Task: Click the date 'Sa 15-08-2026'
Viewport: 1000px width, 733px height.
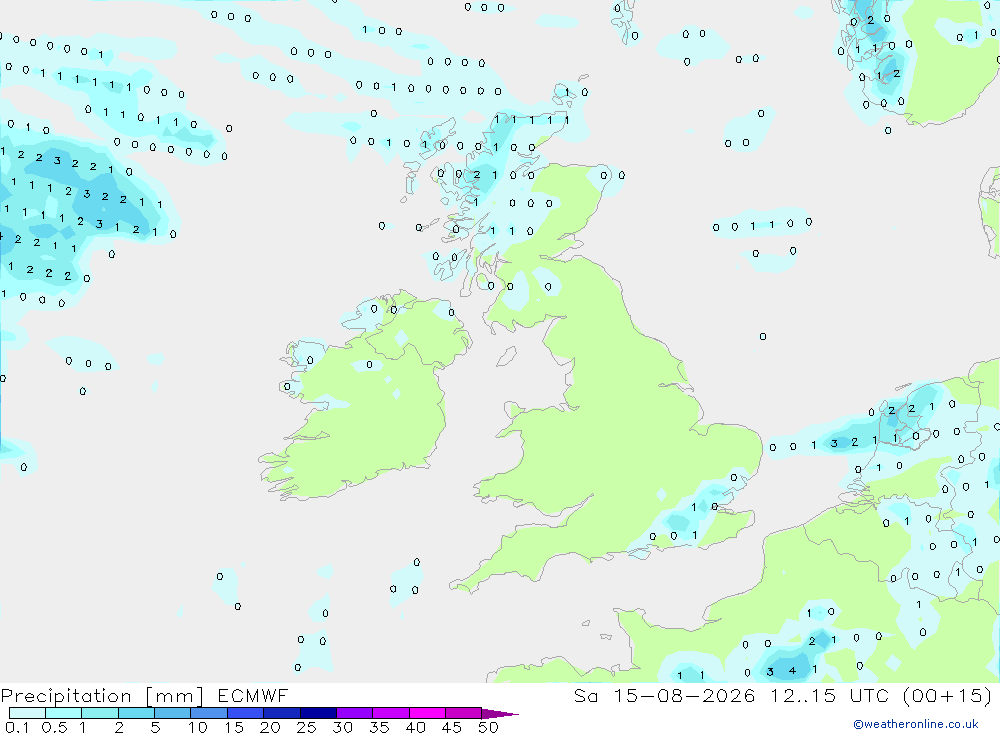Action: point(665,695)
